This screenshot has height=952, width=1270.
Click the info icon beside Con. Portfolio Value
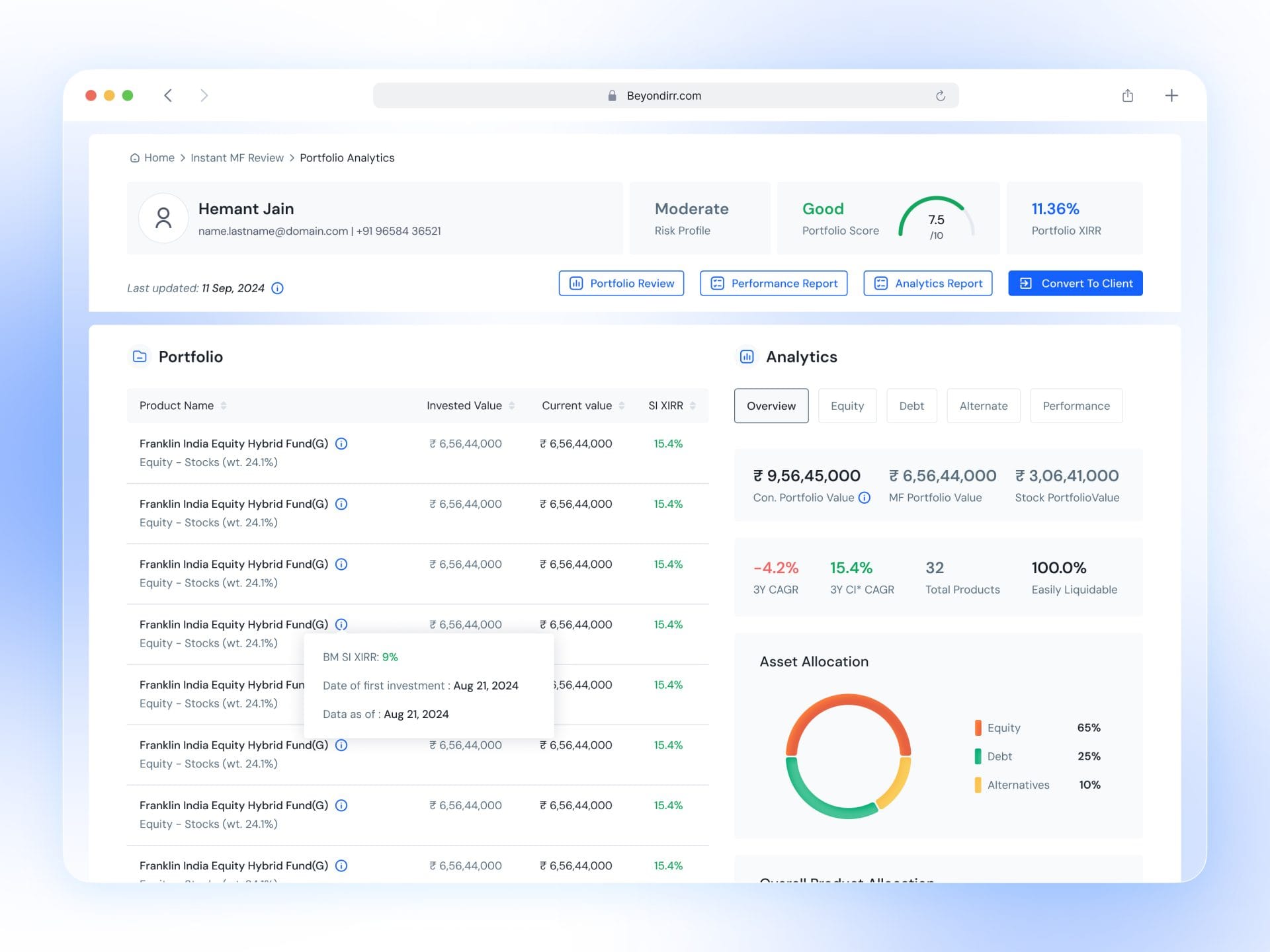(x=865, y=498)
